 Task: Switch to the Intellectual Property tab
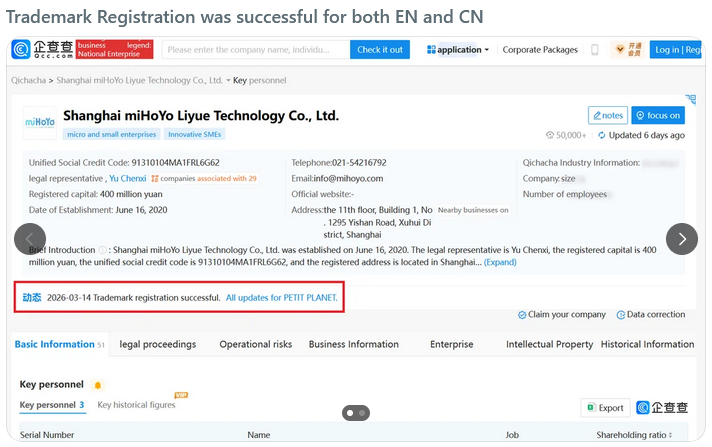pos(549,344)
